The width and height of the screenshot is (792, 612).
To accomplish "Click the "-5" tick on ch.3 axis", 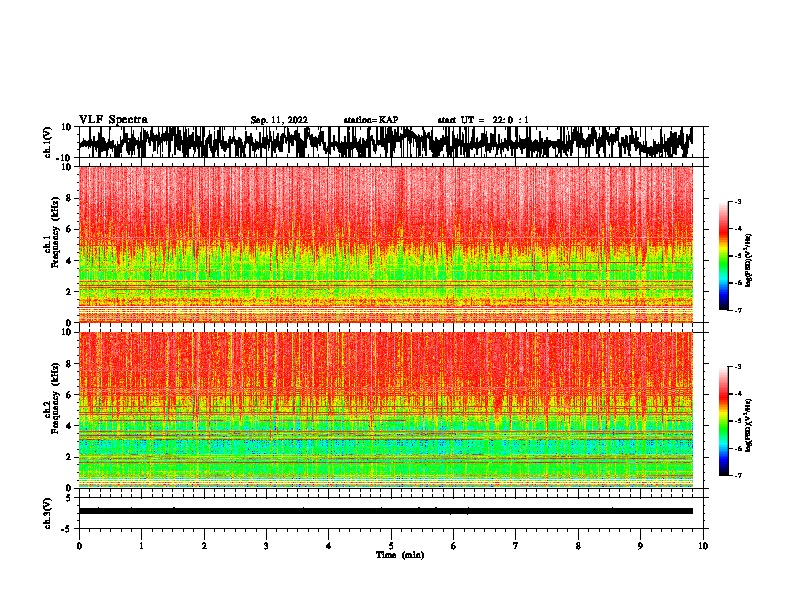I will (x=67, y=529).
